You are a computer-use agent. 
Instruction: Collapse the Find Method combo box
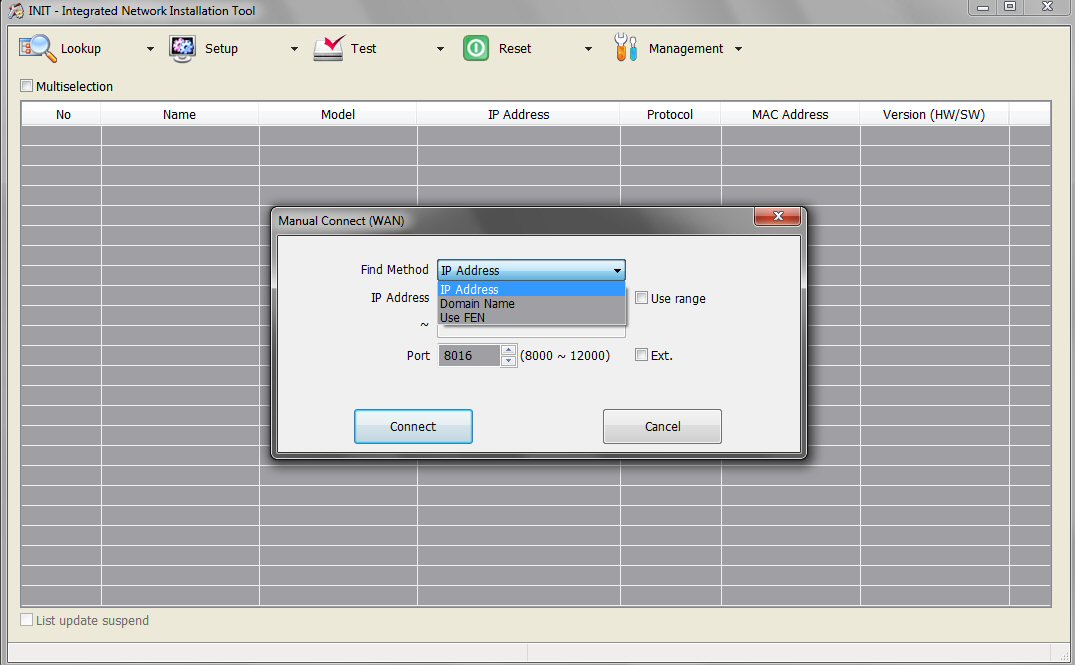click(x=617, y=270)
